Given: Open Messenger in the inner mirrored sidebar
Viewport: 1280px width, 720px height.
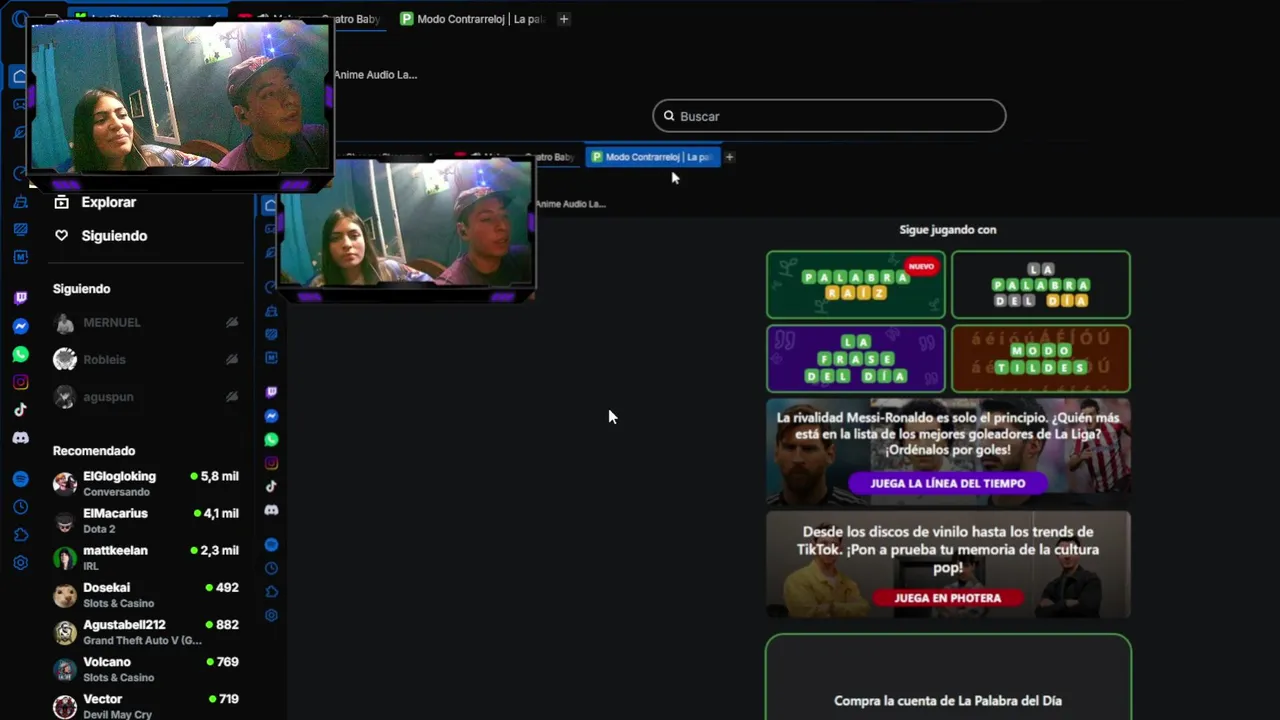Looking at the screenshot, I should click(271, 416).
